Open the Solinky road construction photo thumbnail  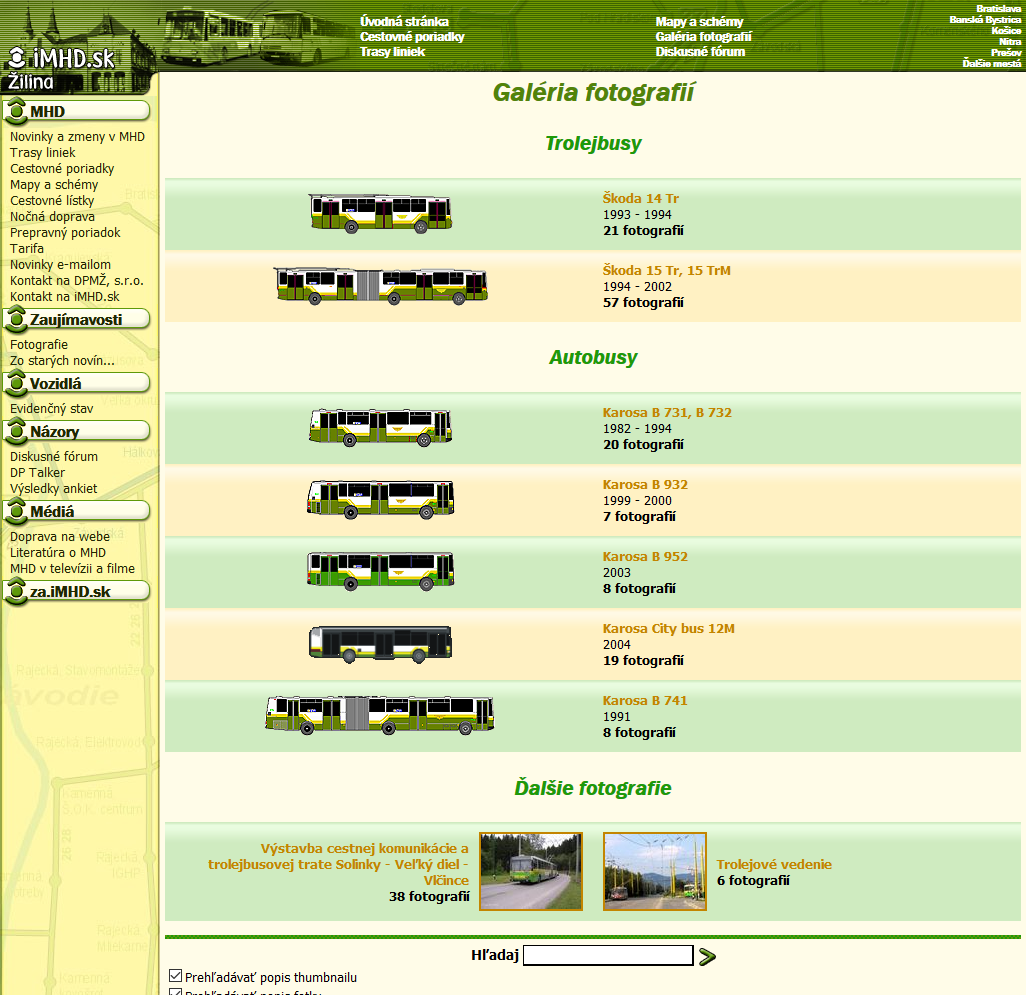tap(531, 871)
